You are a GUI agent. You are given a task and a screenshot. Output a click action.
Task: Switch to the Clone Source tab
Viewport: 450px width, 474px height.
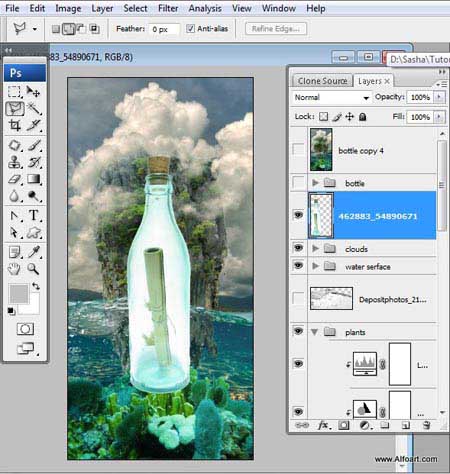point(322,81)
